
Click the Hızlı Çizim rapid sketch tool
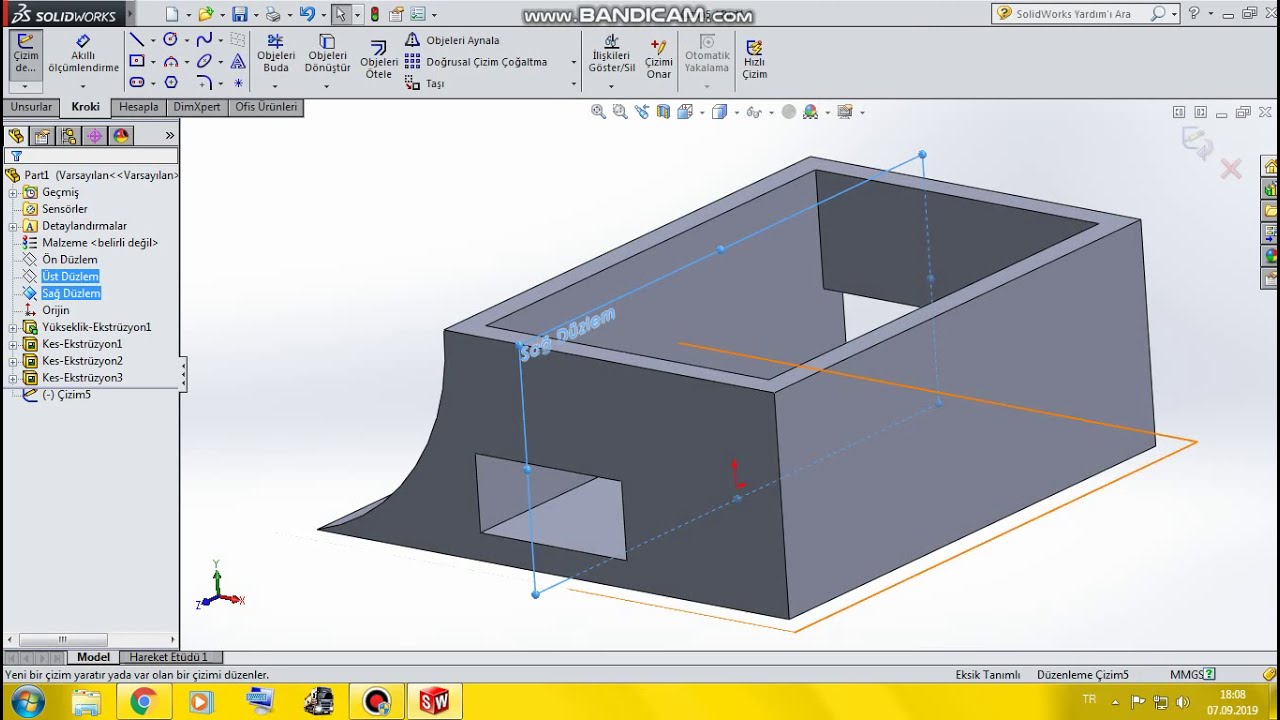754,60
